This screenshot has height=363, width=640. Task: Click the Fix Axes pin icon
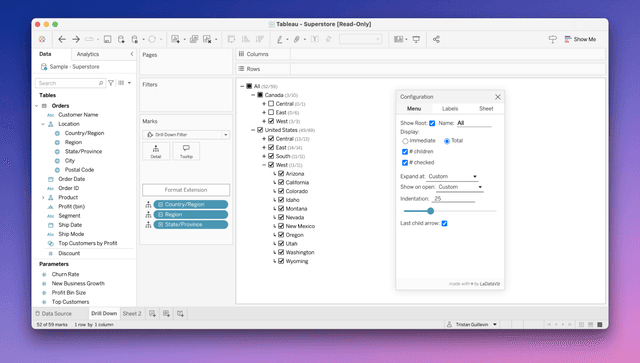coord(329,39)
